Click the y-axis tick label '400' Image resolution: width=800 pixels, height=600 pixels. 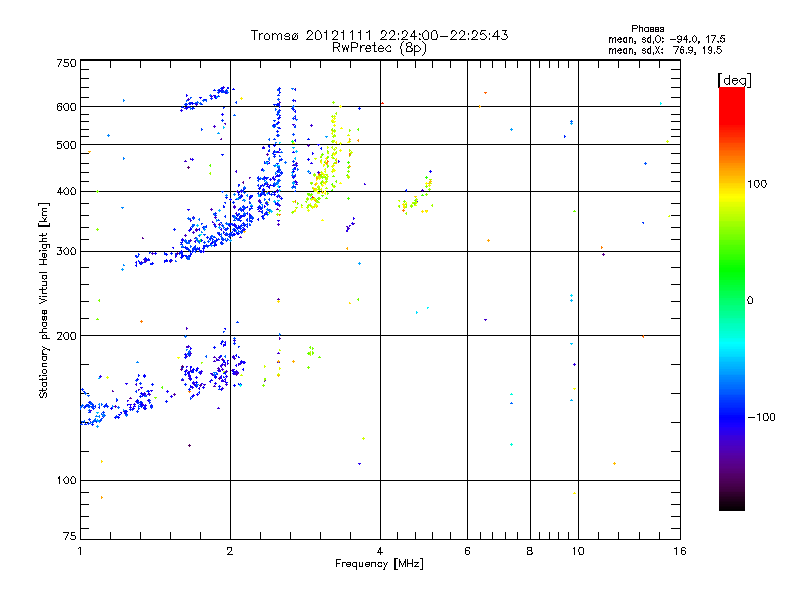tap(66, 192)
